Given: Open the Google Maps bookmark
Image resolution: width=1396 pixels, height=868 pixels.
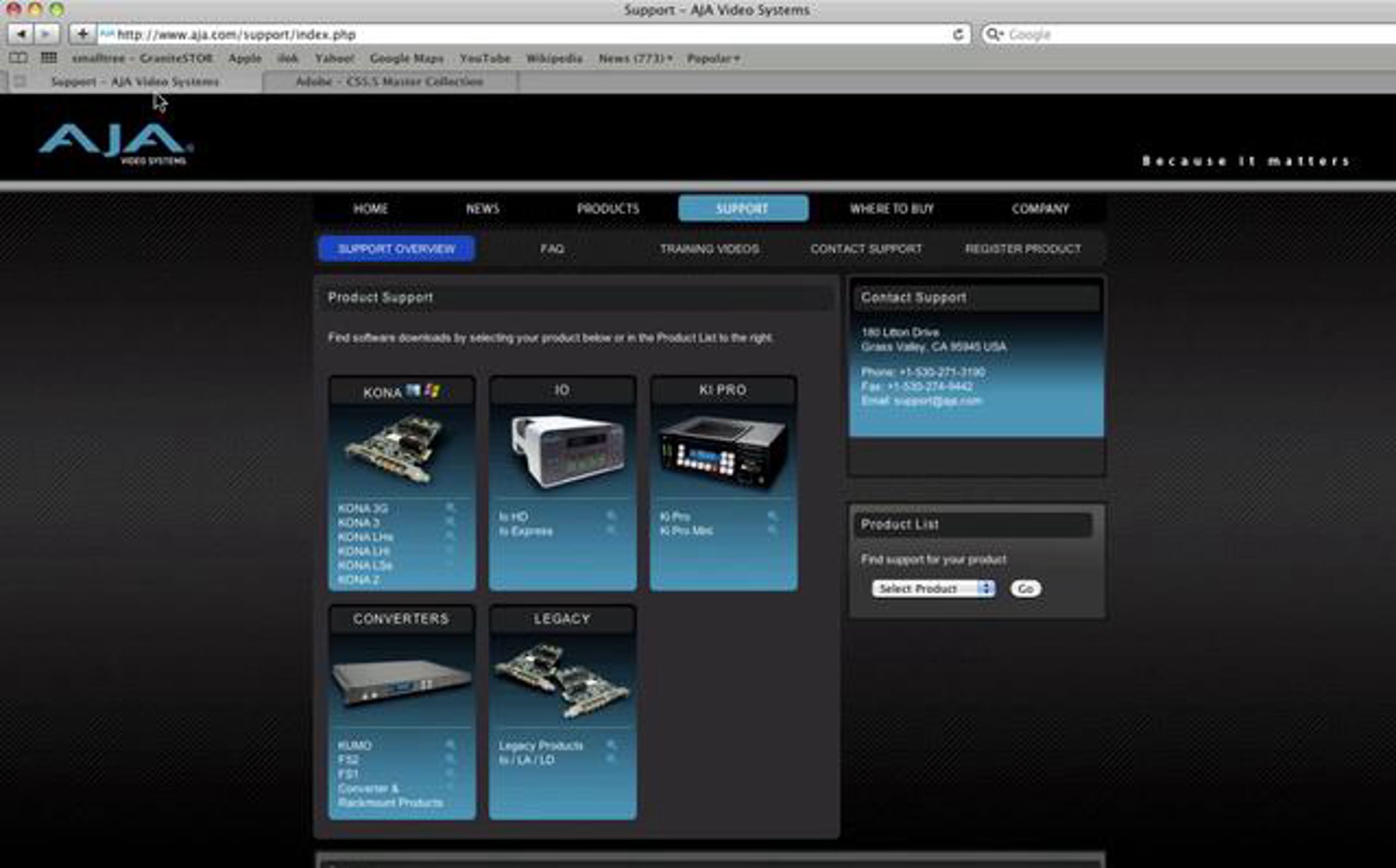Looking at the screenshot, I should (407, 58).
